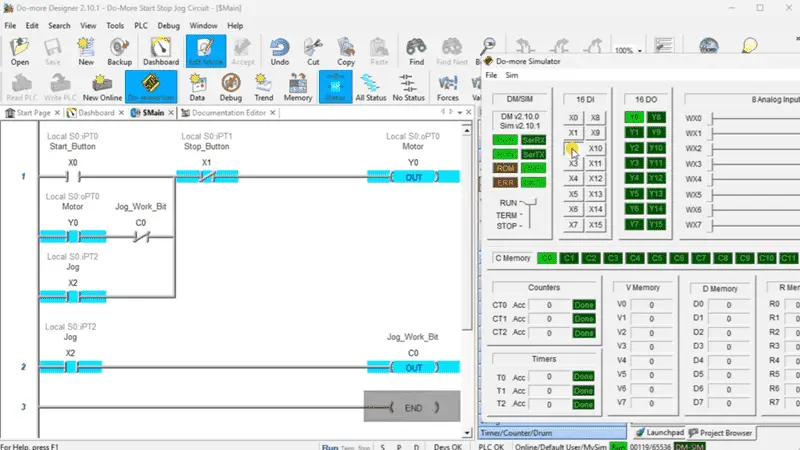Click the V0 memory value field
The height and width of the screenshot is (450, 800).
click(x=652, y=305)
